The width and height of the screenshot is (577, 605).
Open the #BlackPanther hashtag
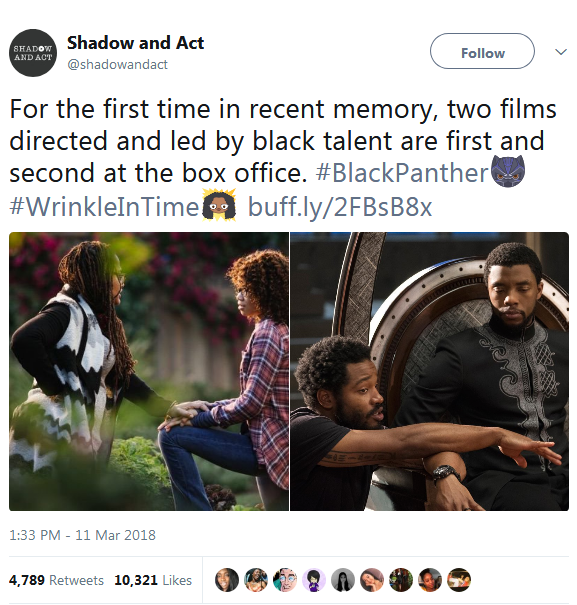pyautogui.click(x=402, y=172)
